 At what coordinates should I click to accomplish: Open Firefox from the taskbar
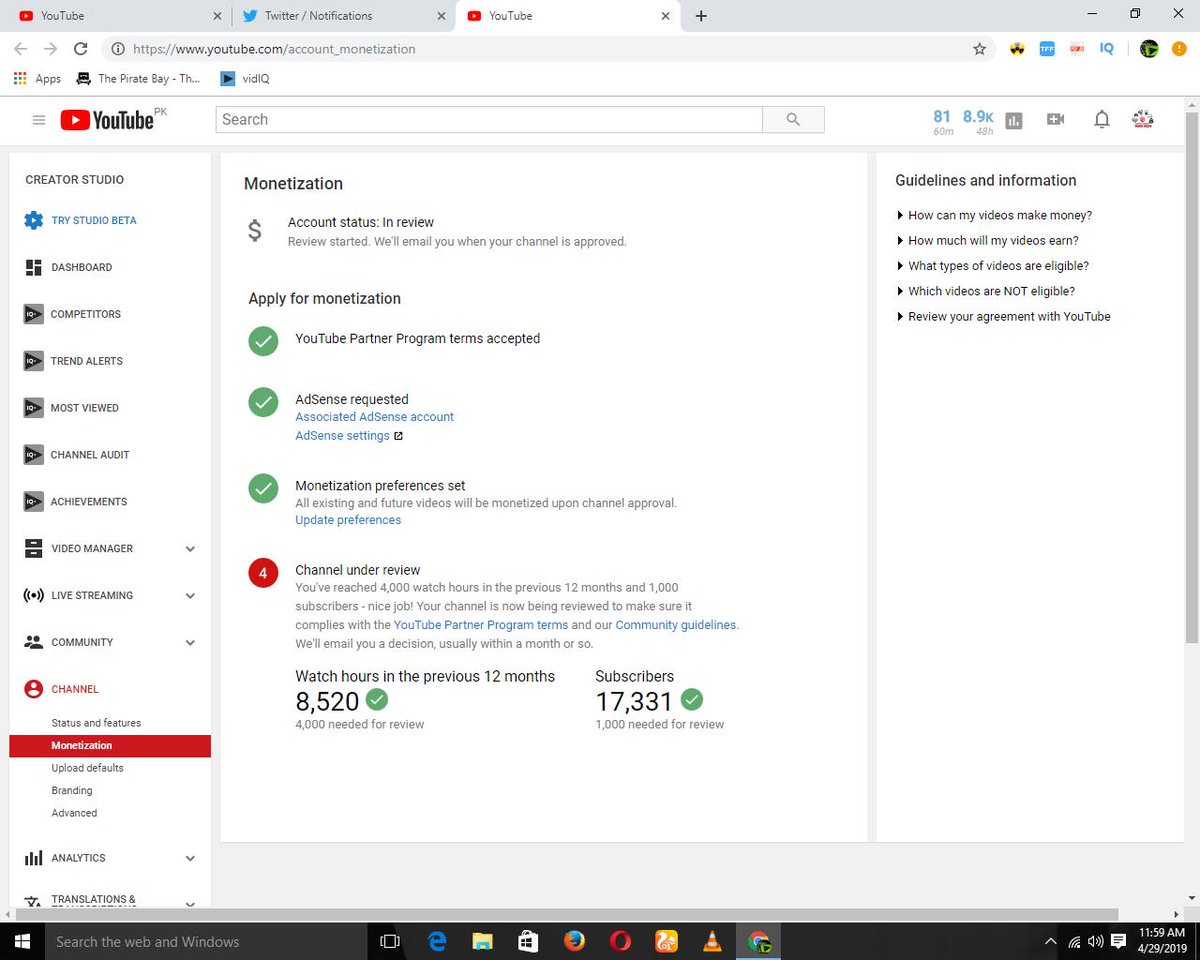[574, 941]
